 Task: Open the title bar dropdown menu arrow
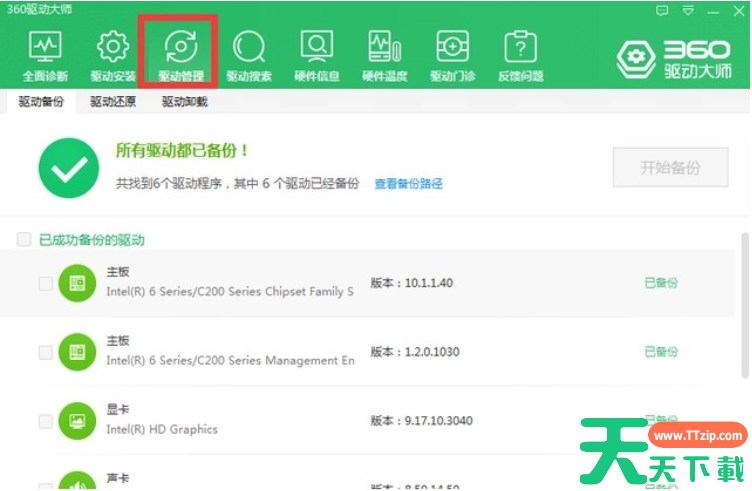click(x=687, y=10)
